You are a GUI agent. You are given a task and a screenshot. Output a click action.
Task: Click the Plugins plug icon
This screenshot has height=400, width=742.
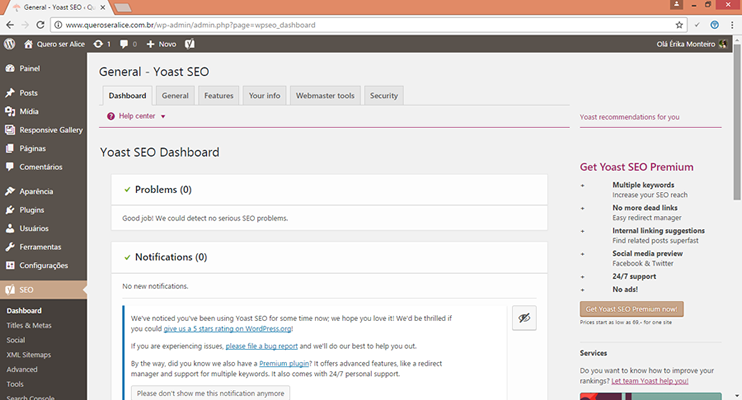(x=10, y=210)
